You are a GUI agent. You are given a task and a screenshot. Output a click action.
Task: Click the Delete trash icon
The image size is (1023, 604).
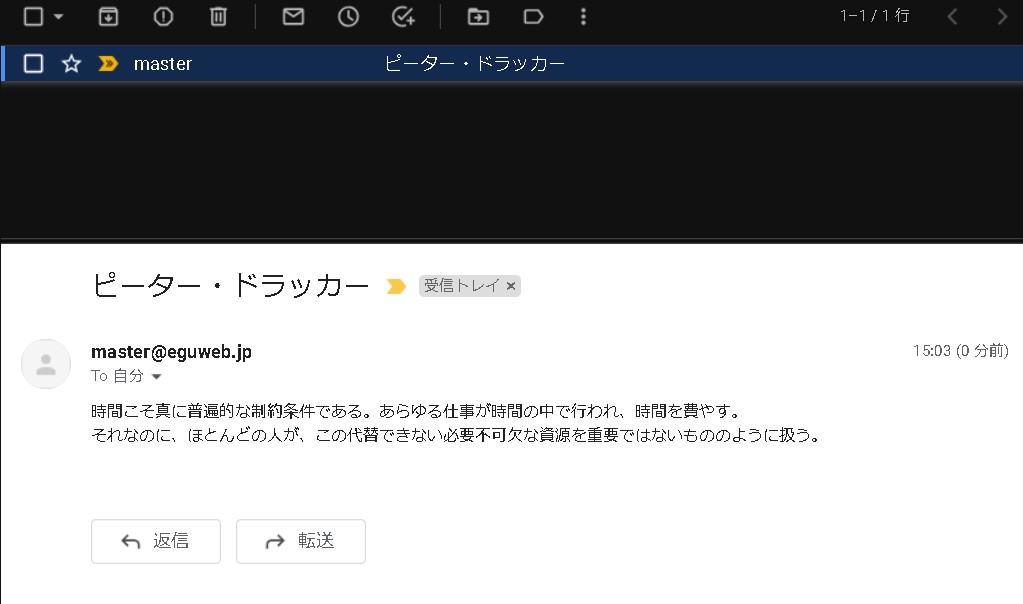point(218,16)
